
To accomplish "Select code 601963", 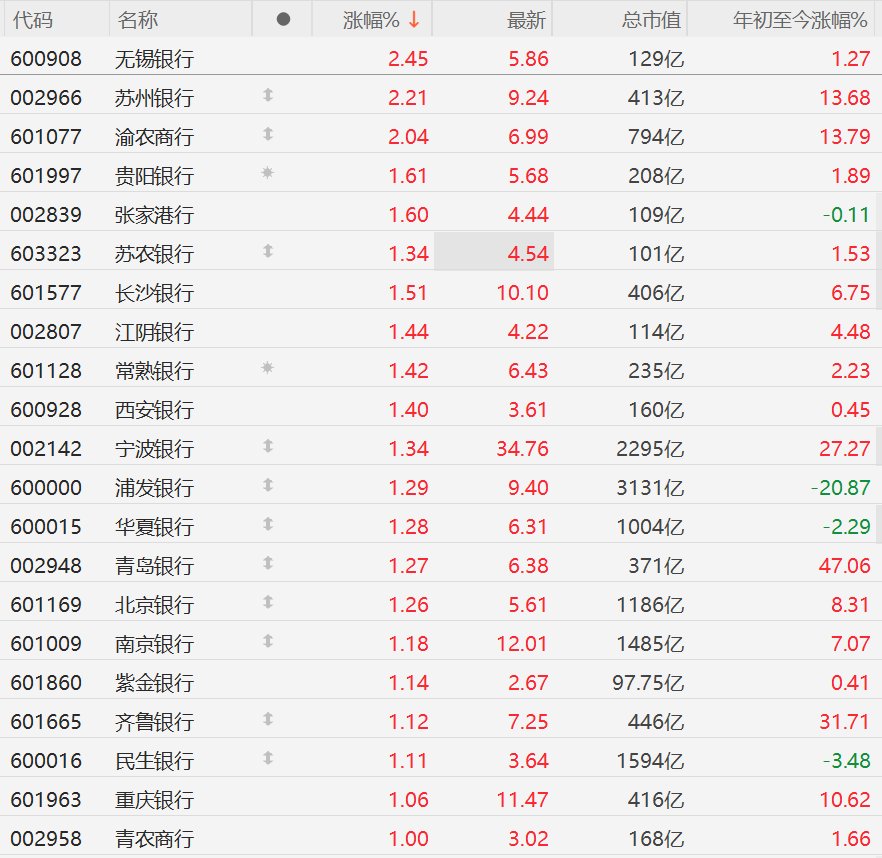I will click(x=46, y=799).
